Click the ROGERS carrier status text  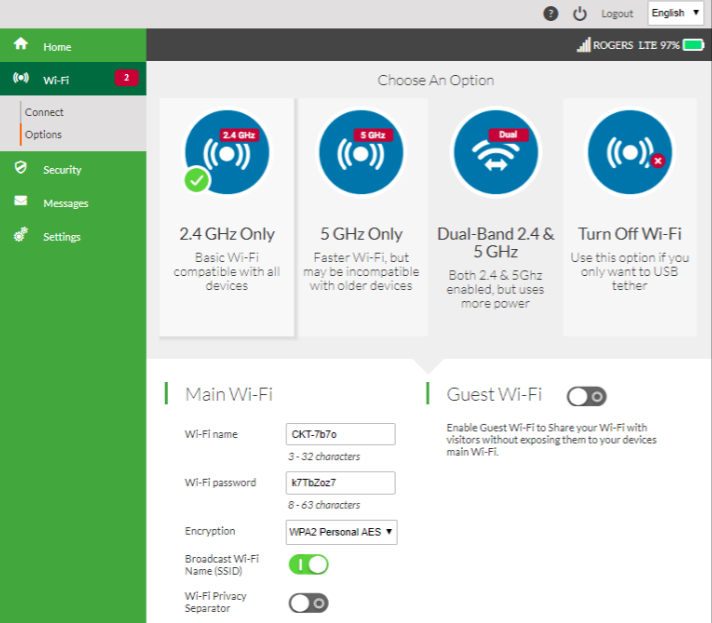(x=613, y=45)
